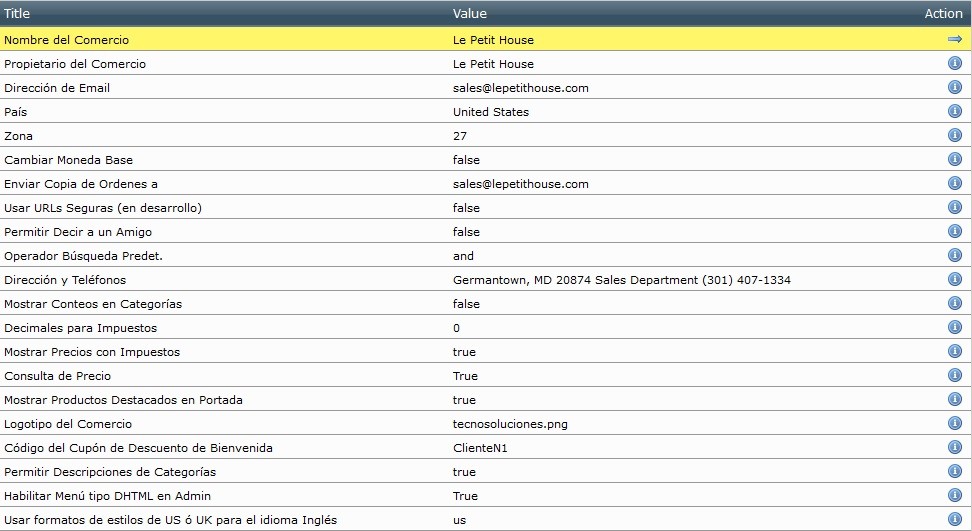Click info icon for Habilitar Menú tipo DHTML
This screenshot has height=531, width=972.
pos(954,496)
